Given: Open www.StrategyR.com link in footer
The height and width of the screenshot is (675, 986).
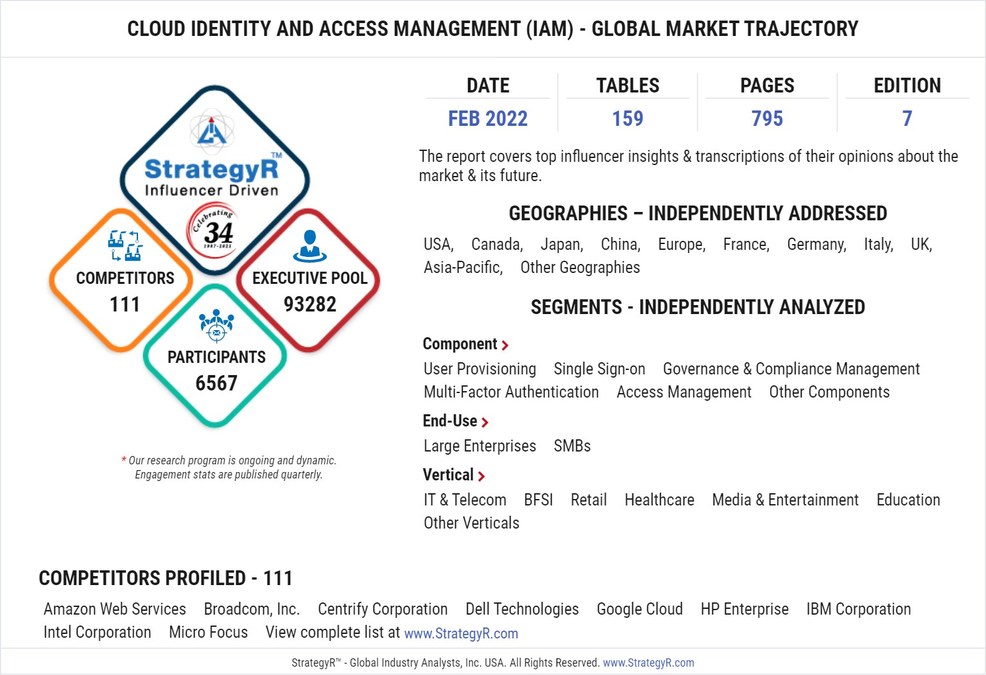Looking at the screenshot, I should pos(648,662).
